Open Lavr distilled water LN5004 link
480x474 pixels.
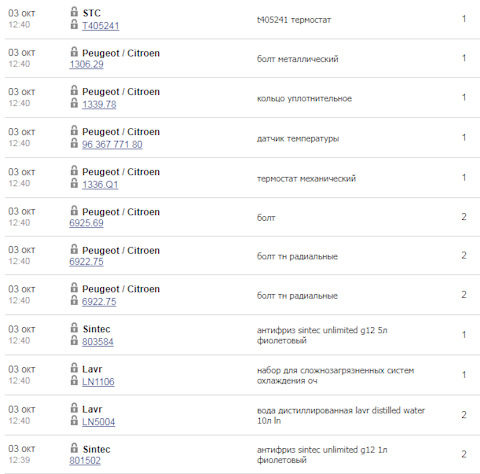click(x=98, y=422)
